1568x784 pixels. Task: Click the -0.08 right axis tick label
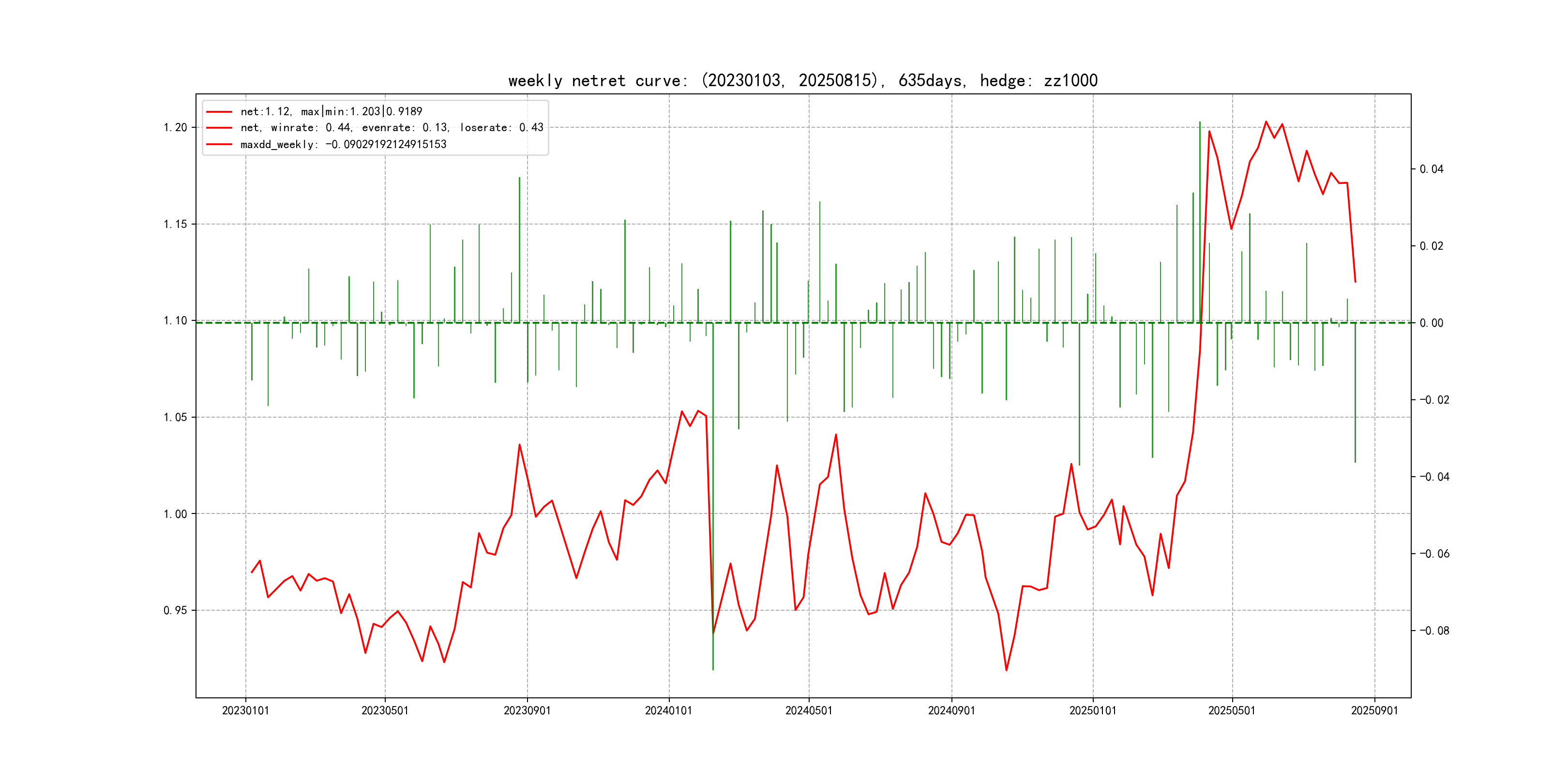pos(1434,631)
